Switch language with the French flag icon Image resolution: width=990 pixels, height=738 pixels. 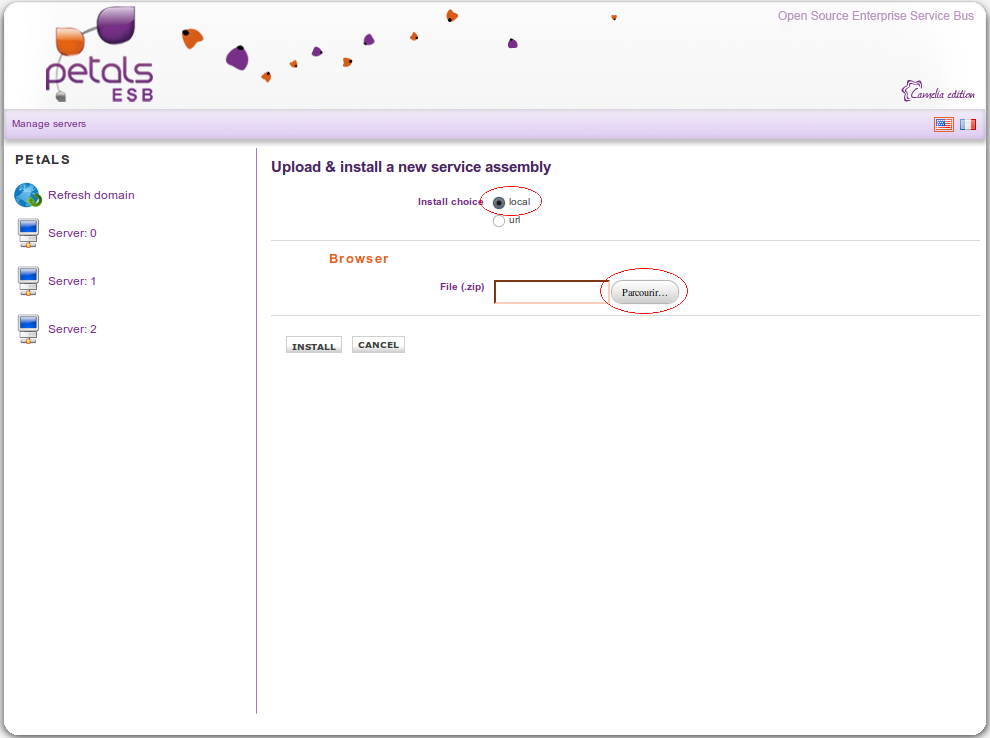click(x=968, y=124)
